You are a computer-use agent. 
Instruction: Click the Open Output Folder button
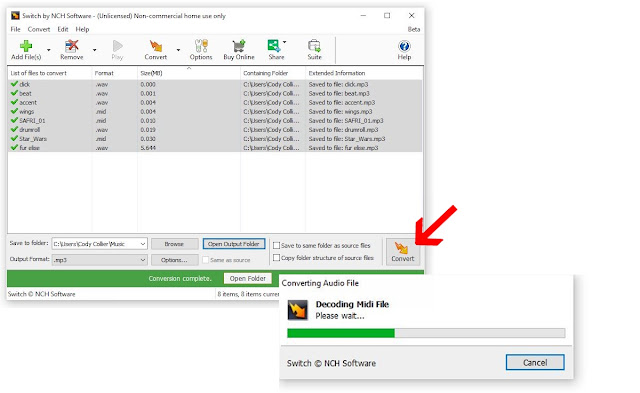[x=233, y=244]
